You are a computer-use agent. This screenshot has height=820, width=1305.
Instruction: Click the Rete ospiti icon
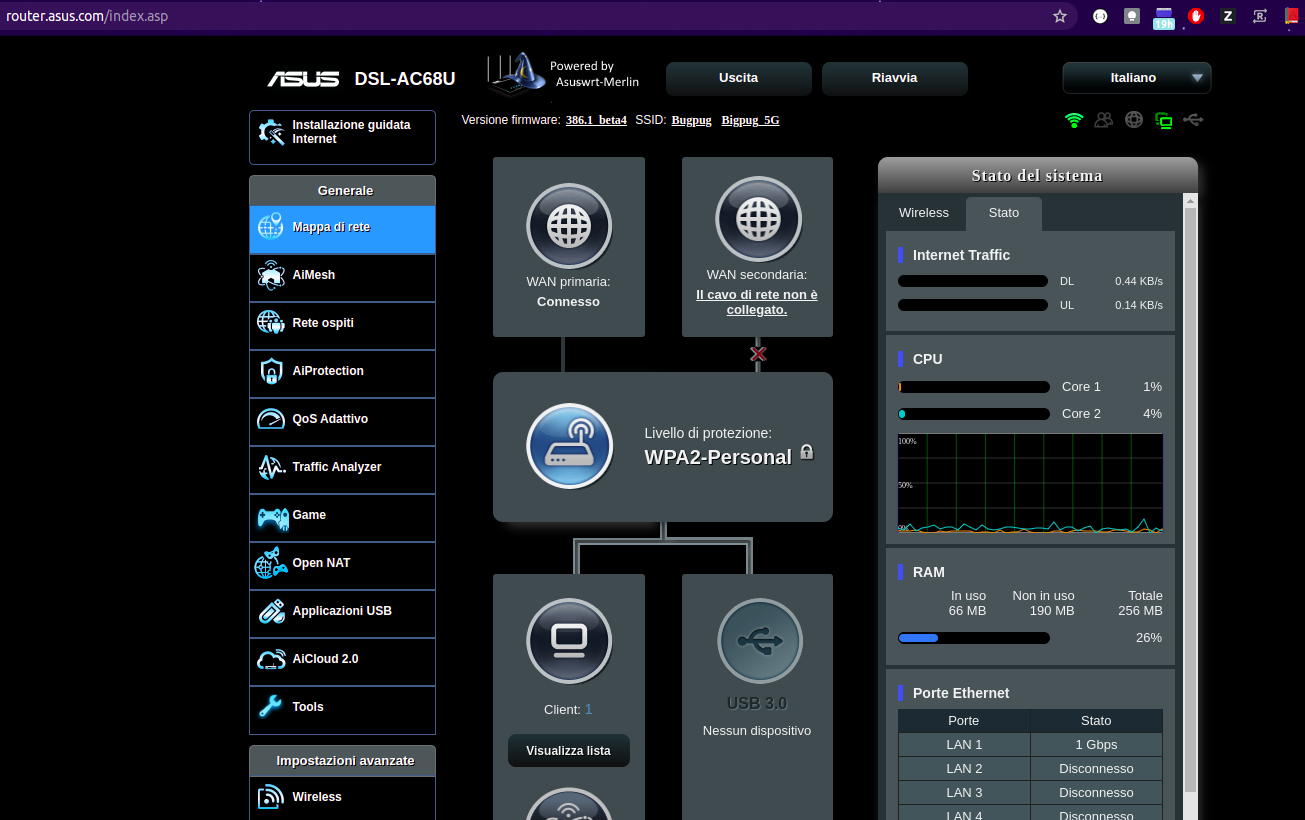pyautogui.click(x=271, y=323)
